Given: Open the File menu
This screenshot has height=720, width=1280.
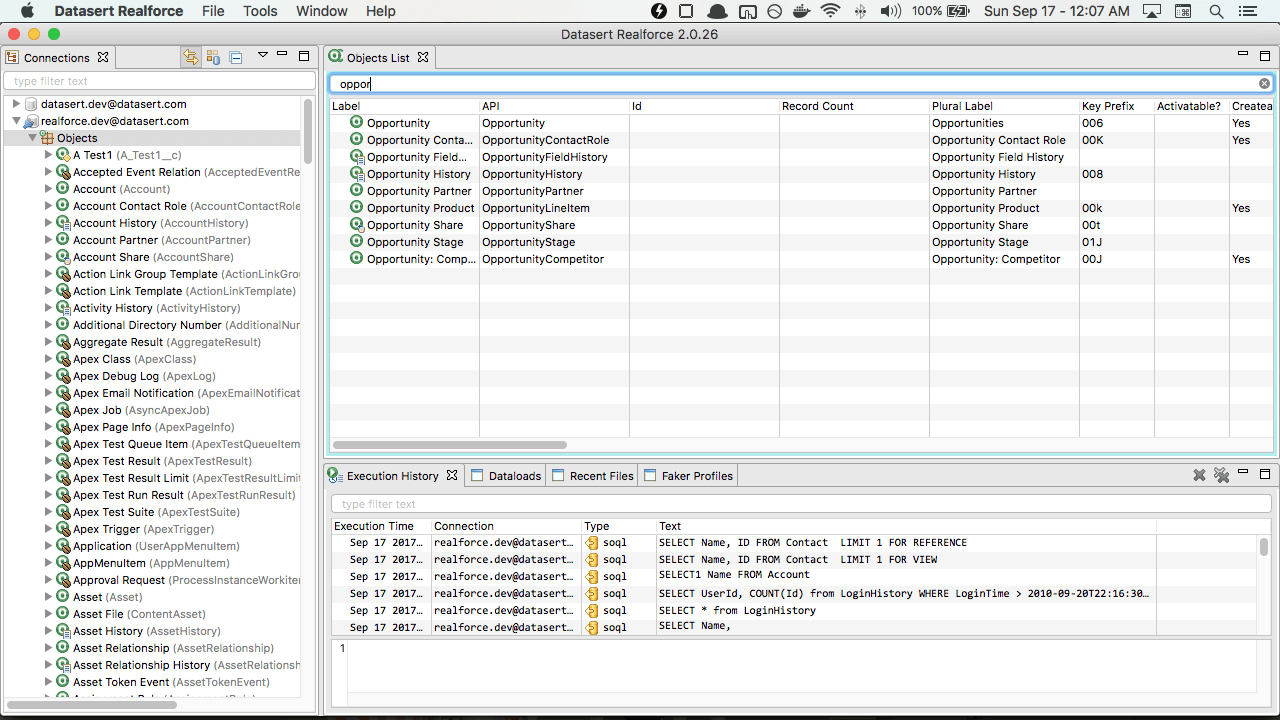Looking at the screenshot, I should click(213, 11).
